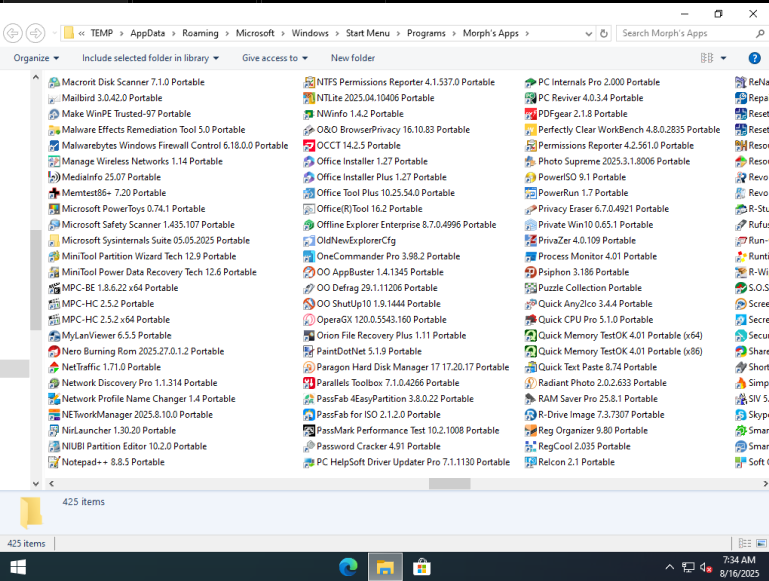The image size is (769, 581).
Task: Click the OCCT 14.2.5 Portable icon
Action: pyautogui.click(x=309, y=146)
